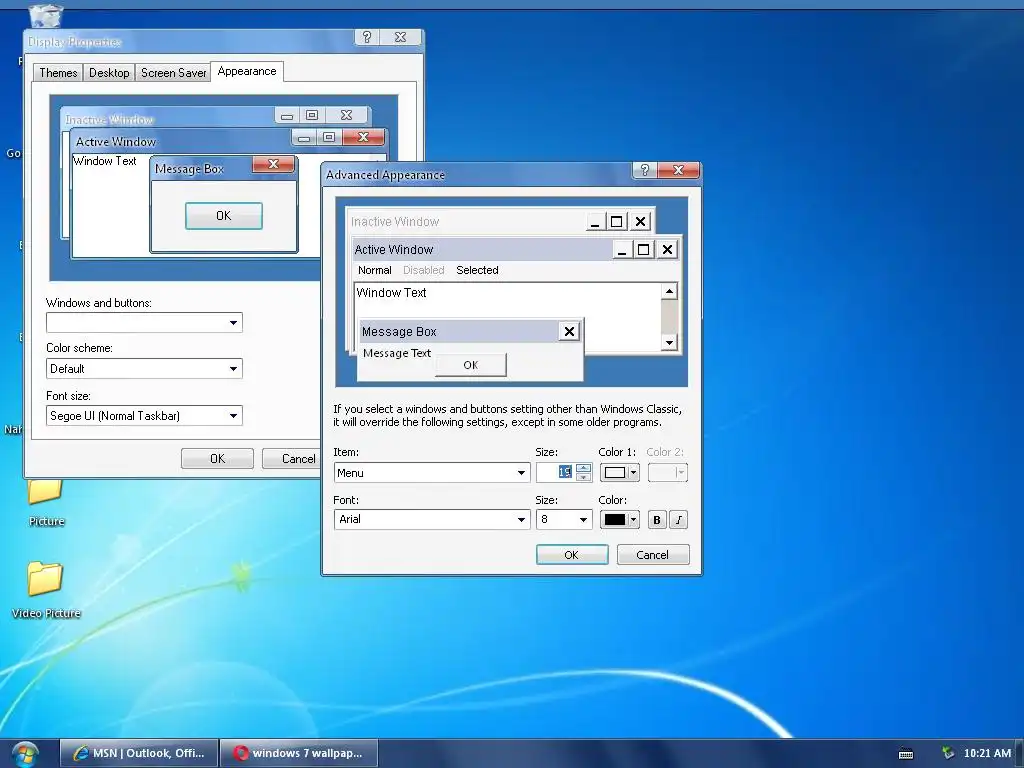The width and height of the screenshot is (1024, 768).
Task: Click the Recycle Bin desktop icon
Action: coord(46,16)
